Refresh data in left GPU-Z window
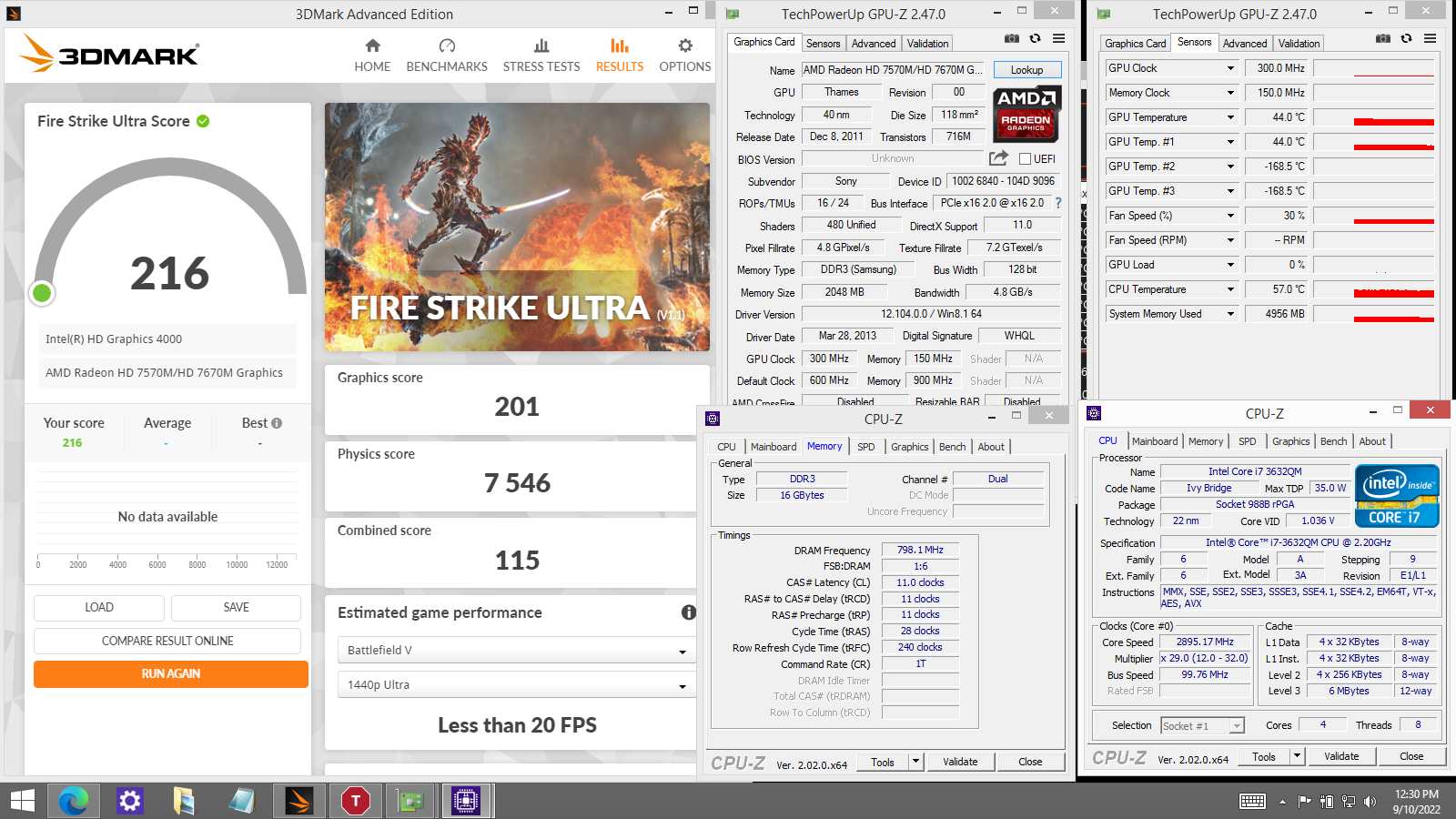Image resolution: width=1456 pixels, height=819 pixels. pyautogui.click(x=1035, y=39)
